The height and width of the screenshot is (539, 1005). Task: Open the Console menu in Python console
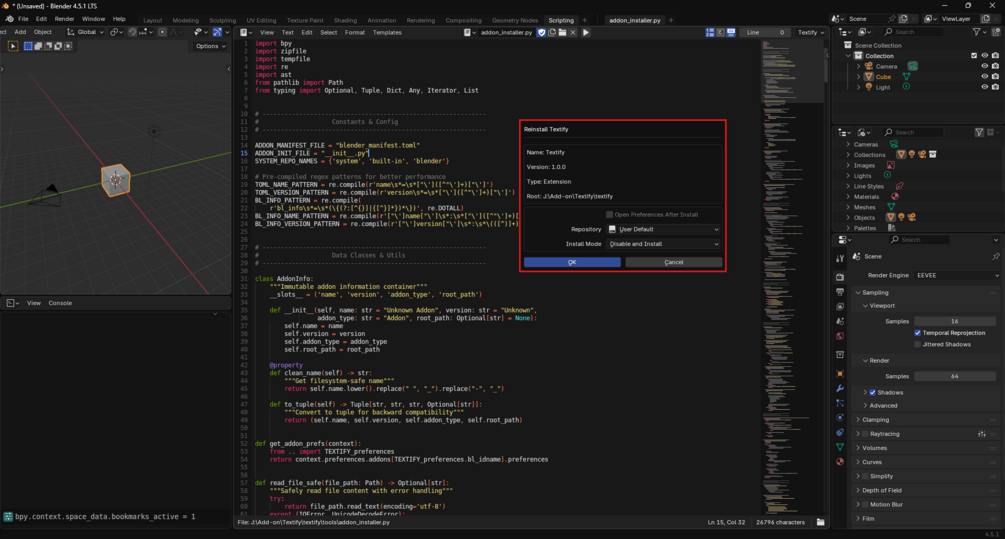click(60, 303)
